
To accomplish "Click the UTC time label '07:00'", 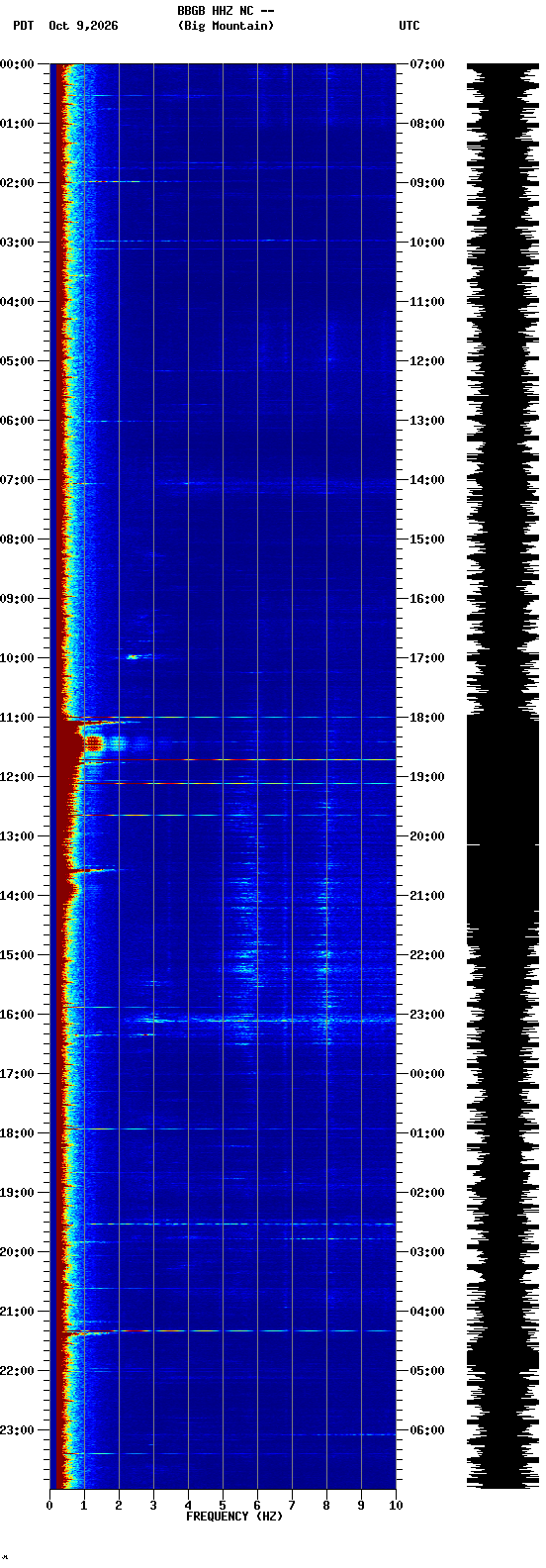I will pyautogui.click(x=427, y=64).
